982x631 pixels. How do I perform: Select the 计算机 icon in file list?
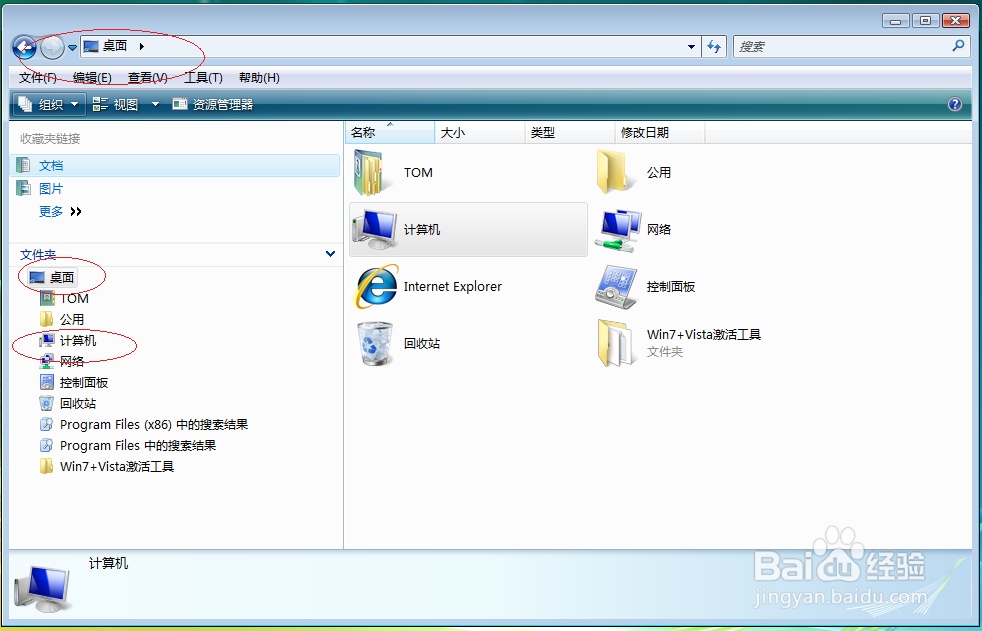point(375,228)
